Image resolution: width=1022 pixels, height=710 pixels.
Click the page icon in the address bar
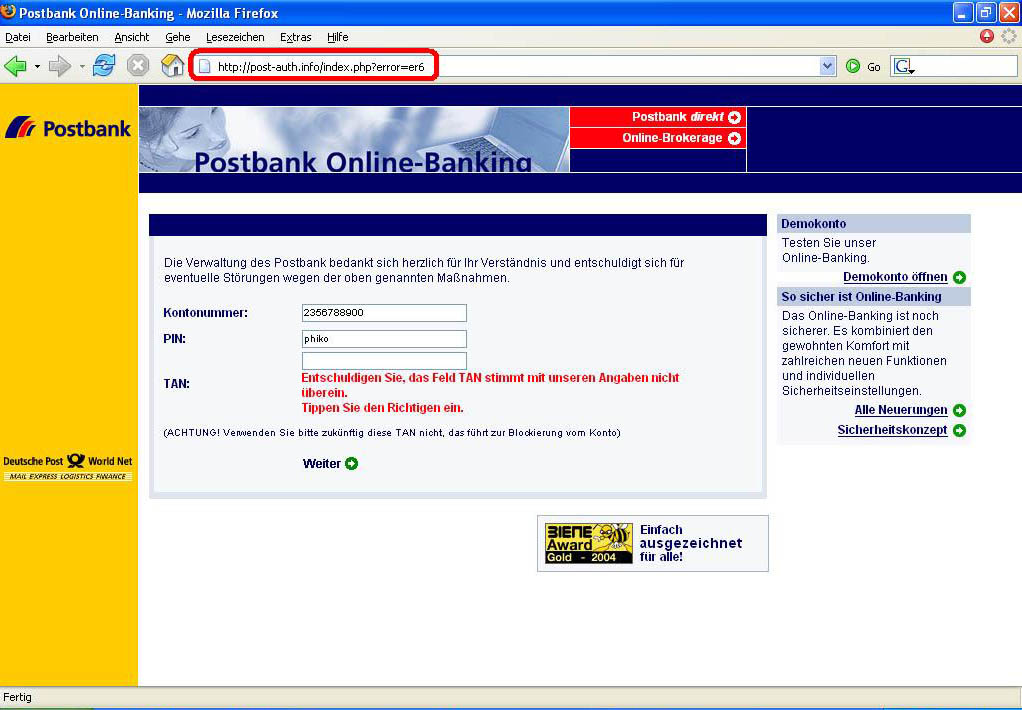tap(205, 67)
